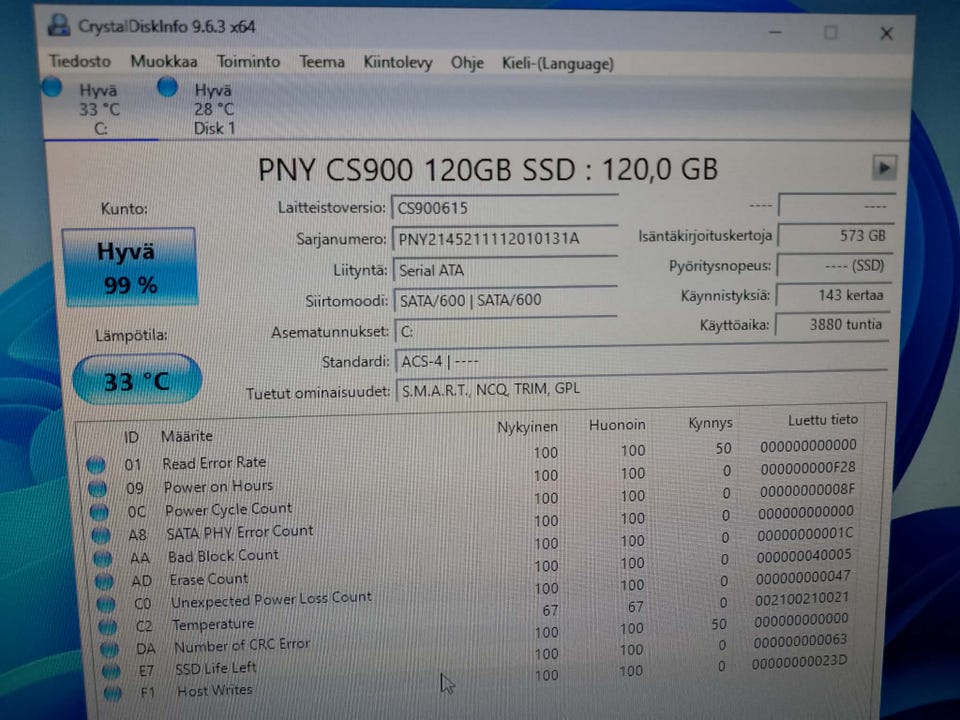Click the CrystalDiskInfo app icon in title bar

(x=59, y=25)
